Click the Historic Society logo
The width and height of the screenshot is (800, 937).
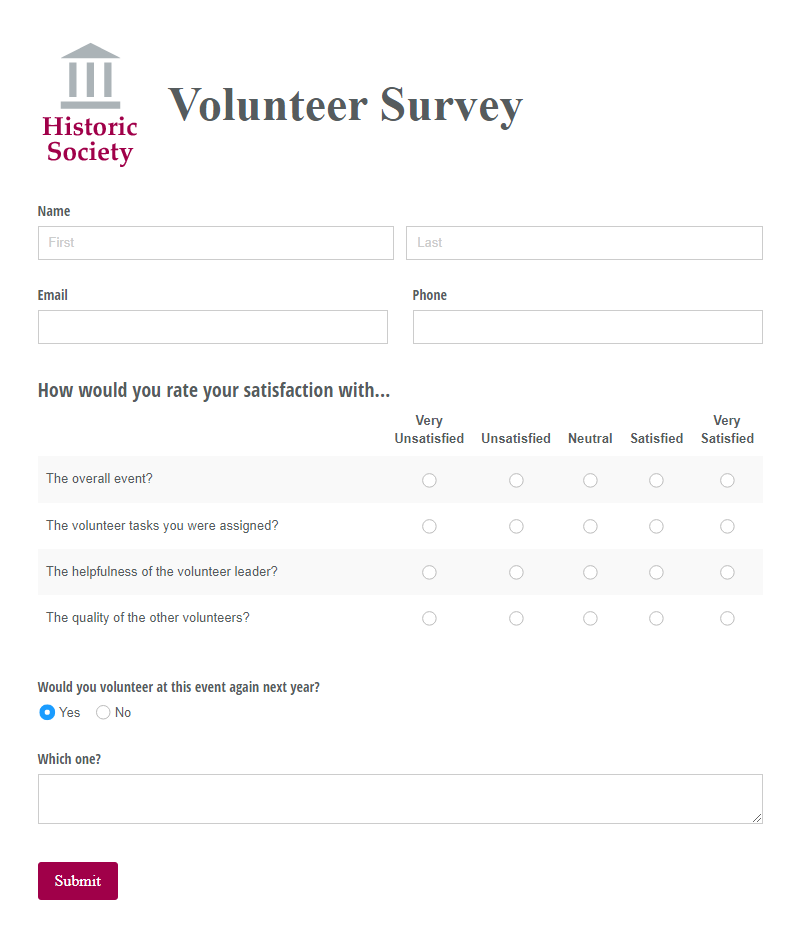pos(90,105)
